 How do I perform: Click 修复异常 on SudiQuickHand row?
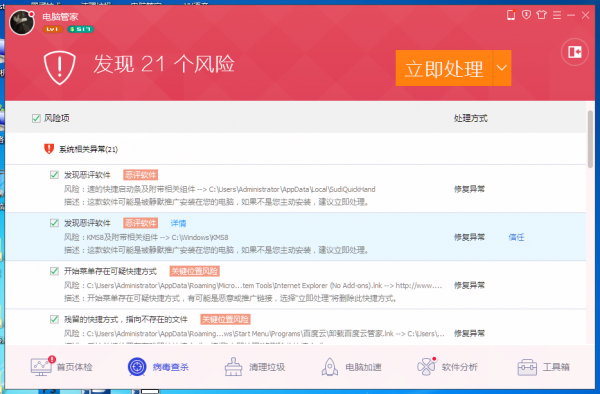pyautogui.click(x=470, y=189)
